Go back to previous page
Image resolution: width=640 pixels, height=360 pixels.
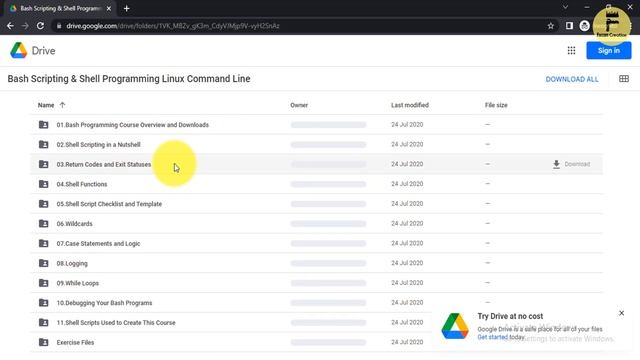pos(10,26)
